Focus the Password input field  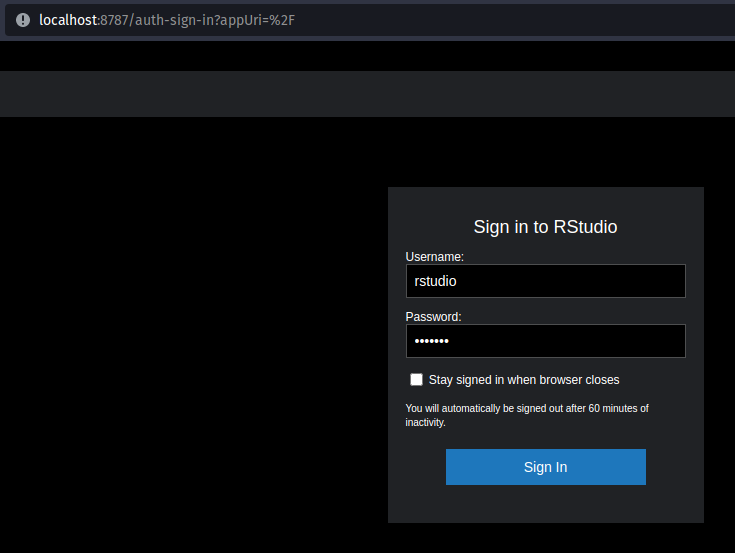pos(546,341)
